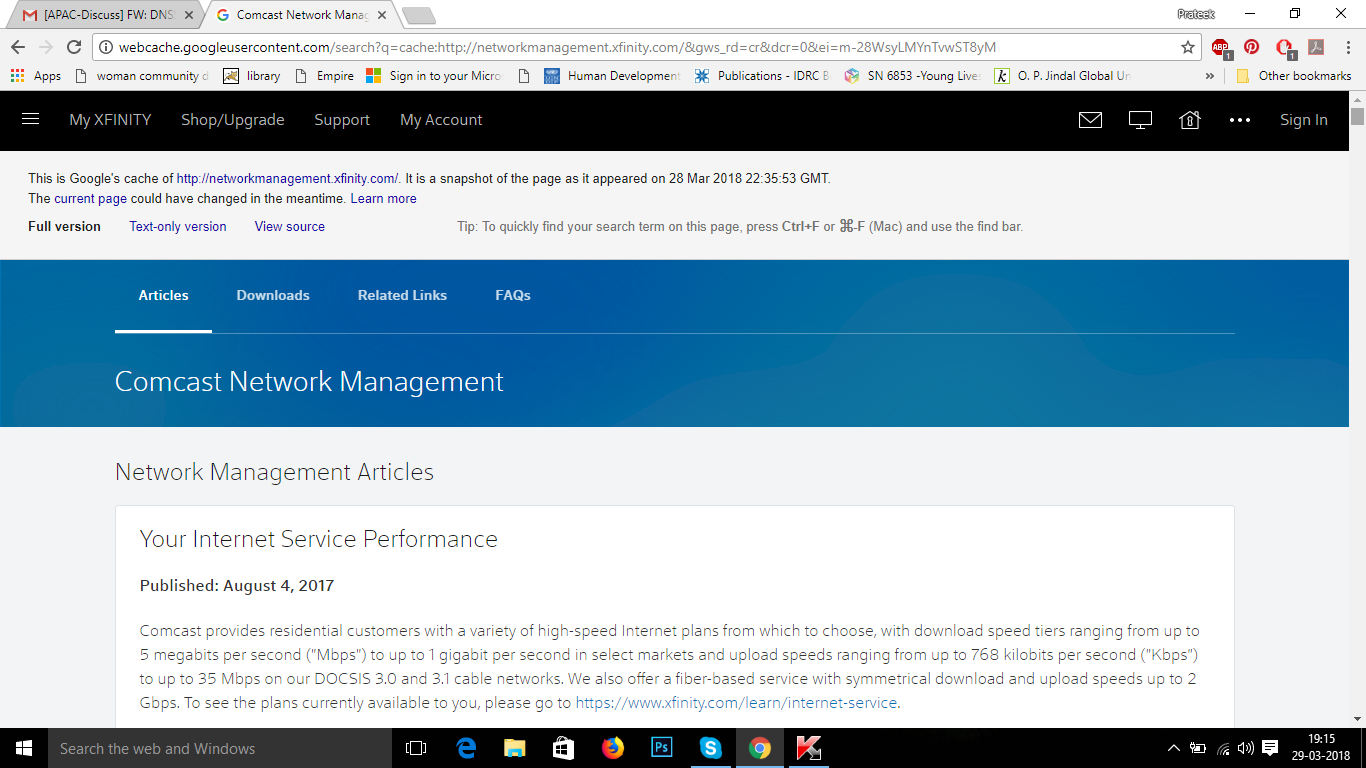Open the Xfinity hamburger menu

click(30, 119)
